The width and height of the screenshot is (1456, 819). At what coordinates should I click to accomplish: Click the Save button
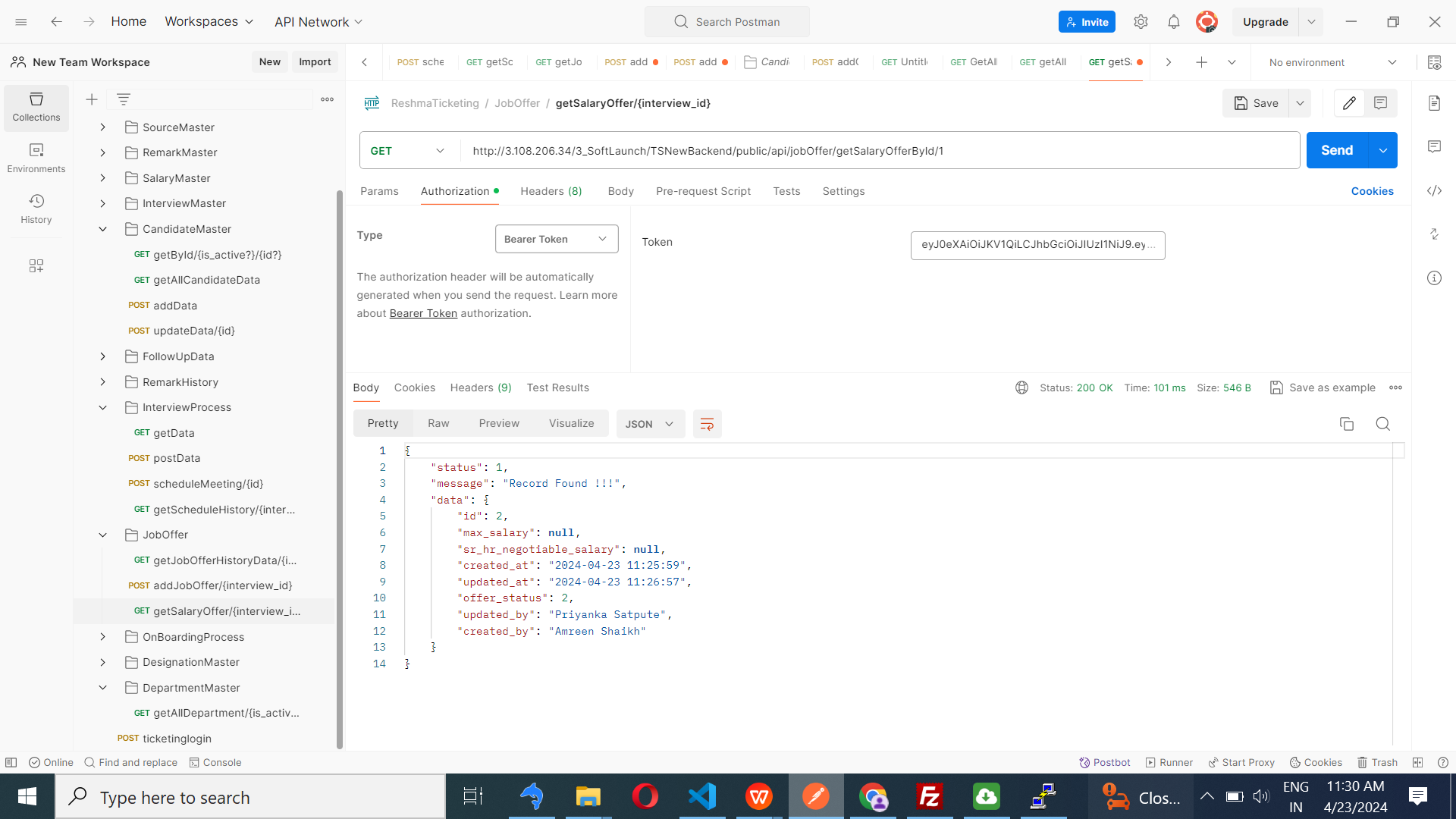[1256, 103]
